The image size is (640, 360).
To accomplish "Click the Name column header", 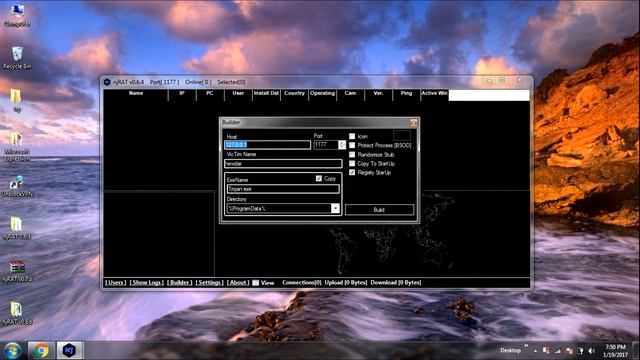I will [136, 93].
